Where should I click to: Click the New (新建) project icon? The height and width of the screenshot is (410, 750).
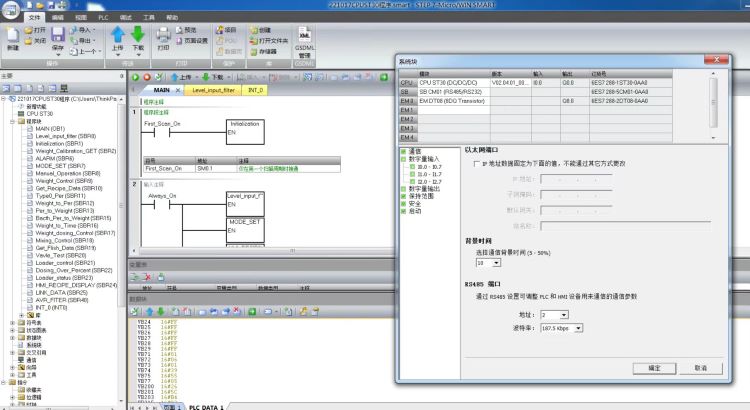pyautogui.click(x=12, y=37)
